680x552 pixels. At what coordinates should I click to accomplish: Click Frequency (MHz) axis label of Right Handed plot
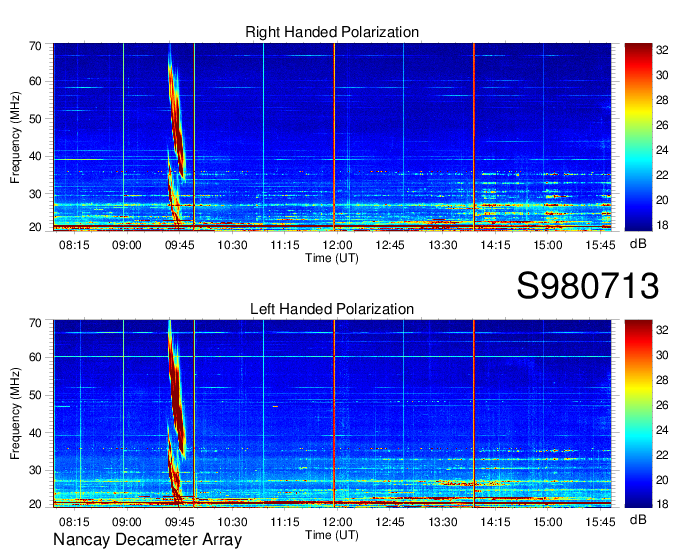[15, 137]
